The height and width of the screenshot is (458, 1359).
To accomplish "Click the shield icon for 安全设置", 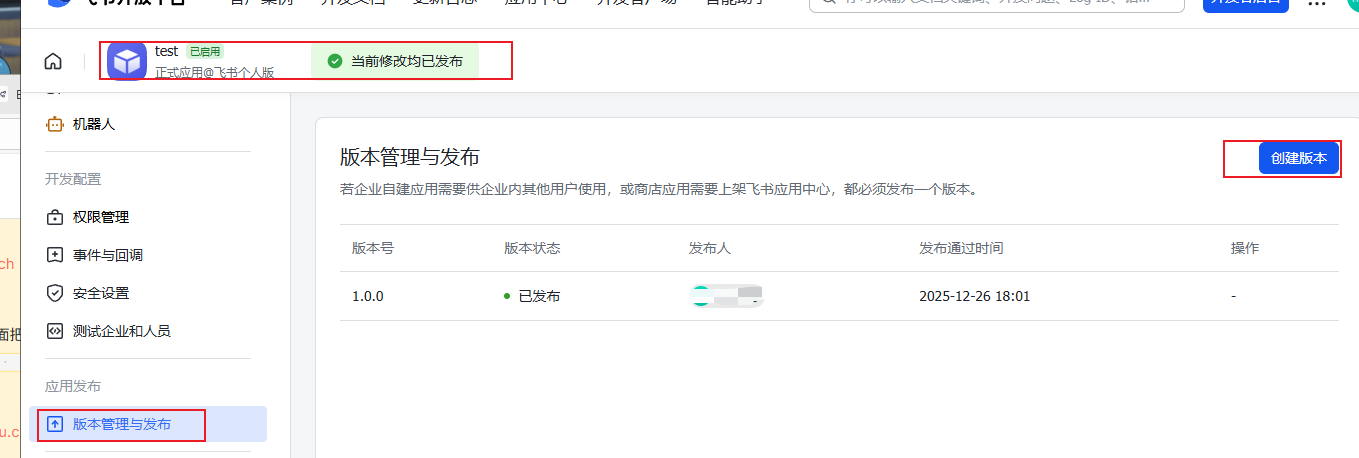I will [x=55, y=293].
